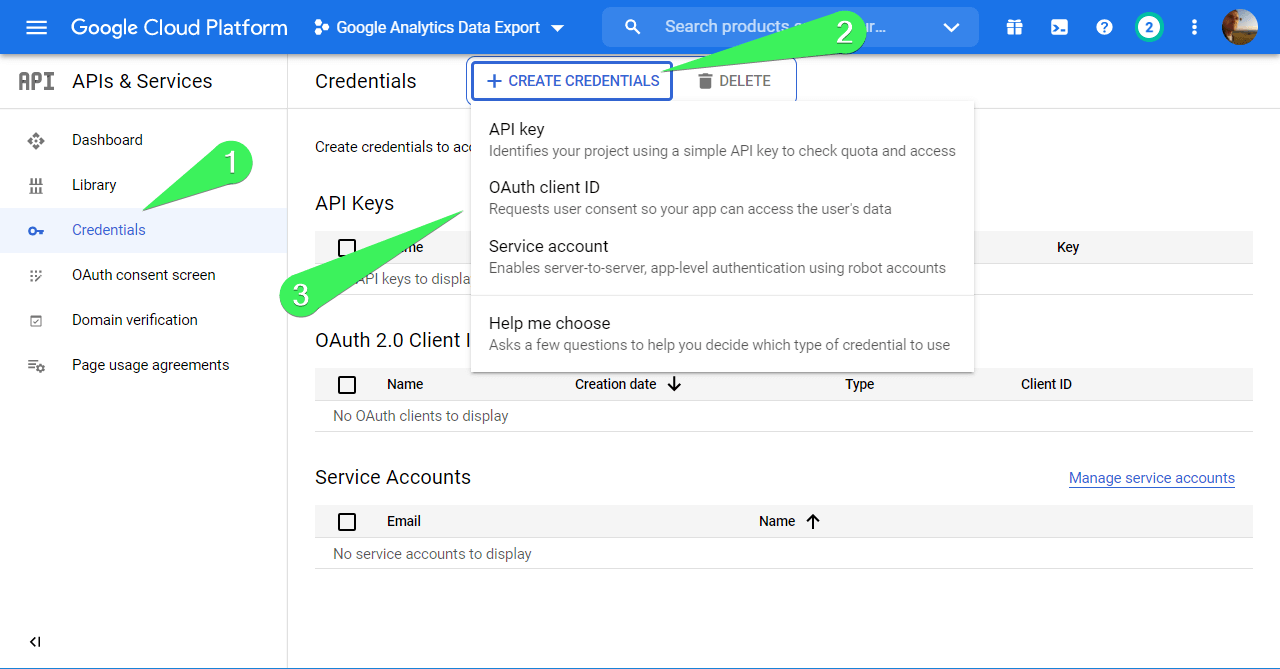The width and height of the screenshot is (1280, 669).
Task: Open the project selector dropdown
Action: tap(440, 27)
